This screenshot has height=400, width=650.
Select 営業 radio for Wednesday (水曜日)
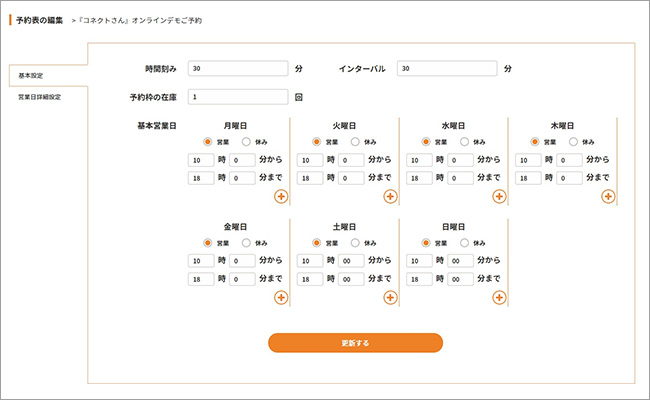(x=426, y=142)
